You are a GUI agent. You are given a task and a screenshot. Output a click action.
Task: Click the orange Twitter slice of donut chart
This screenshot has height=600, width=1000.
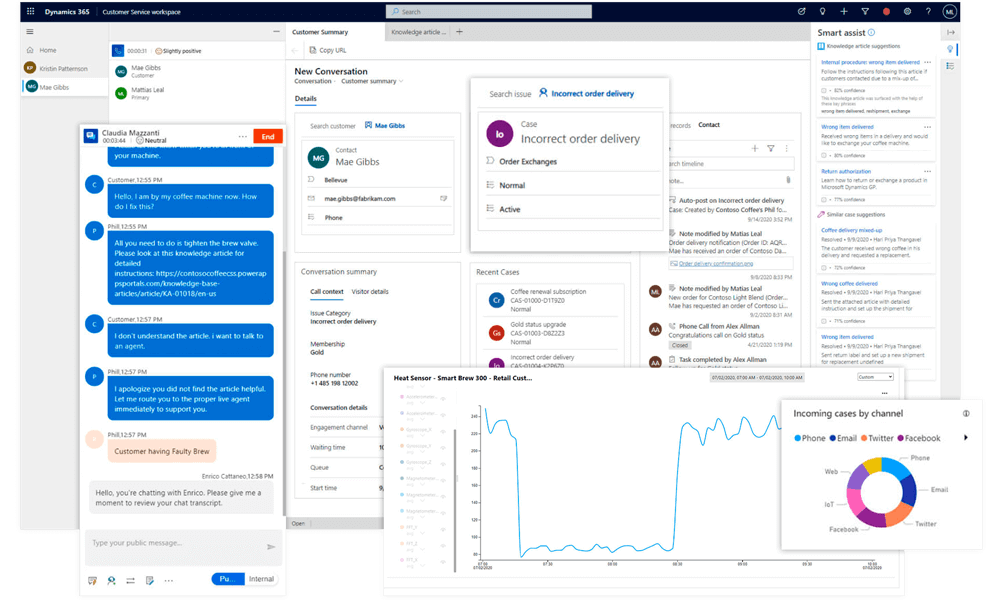899,513
